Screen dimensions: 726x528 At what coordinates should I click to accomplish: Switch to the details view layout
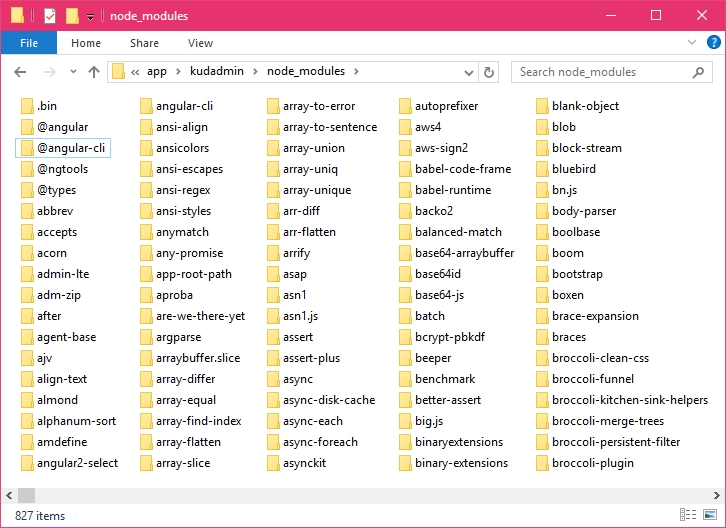(x=688, y=515)
